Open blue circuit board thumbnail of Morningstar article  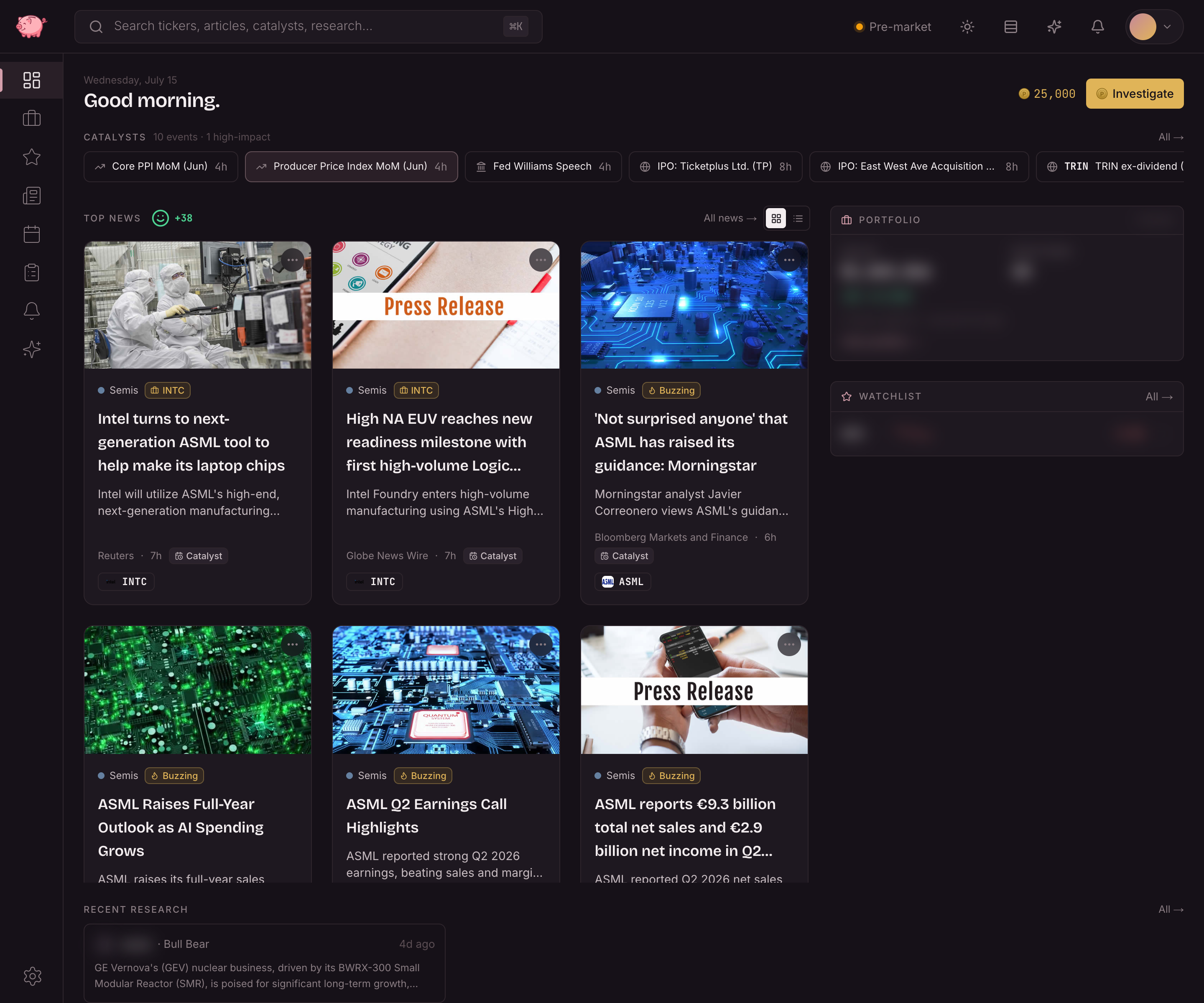pyautogui.click(x=694, y=305)
